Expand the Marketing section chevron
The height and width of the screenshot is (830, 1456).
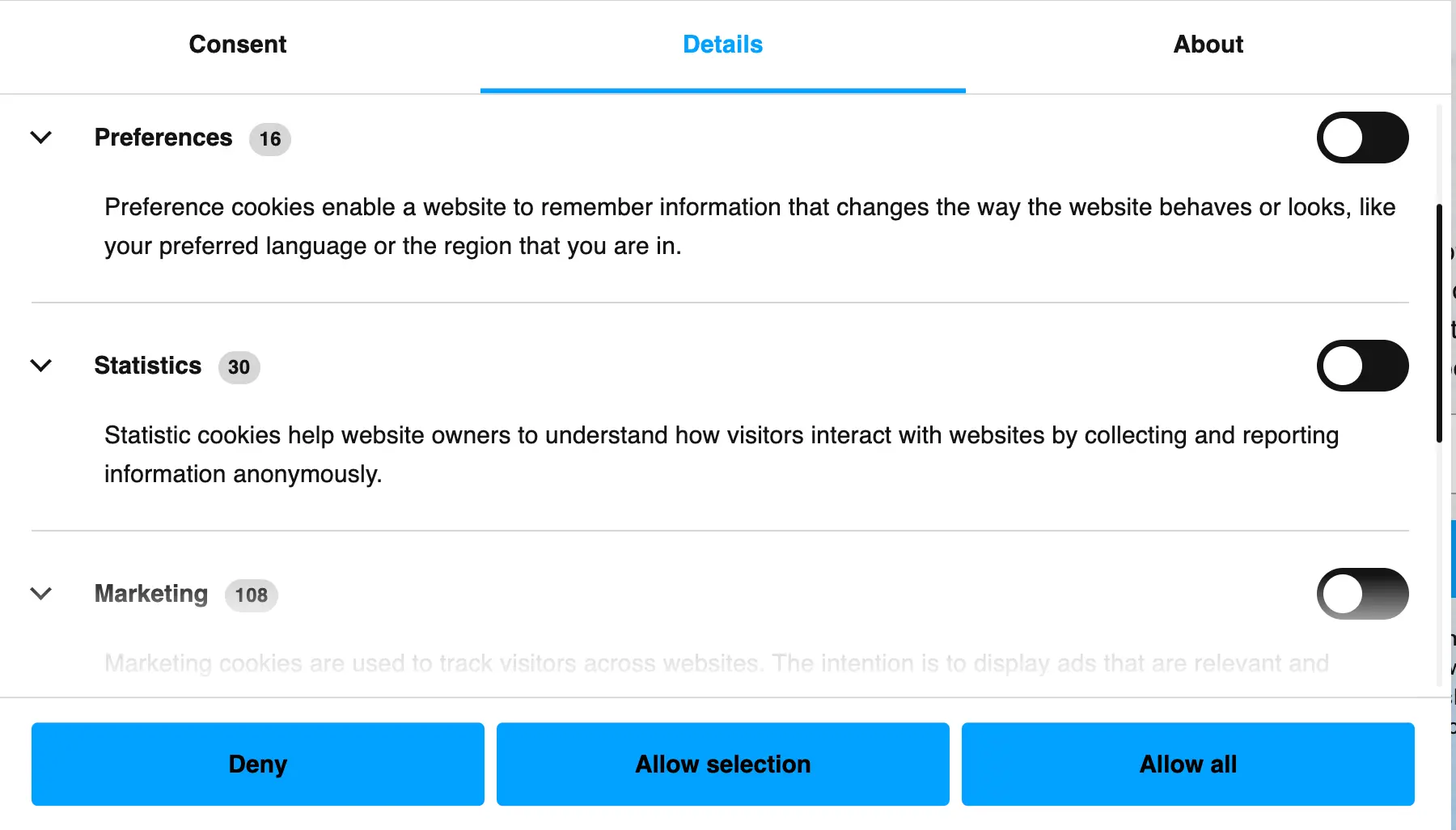[41, 594]
